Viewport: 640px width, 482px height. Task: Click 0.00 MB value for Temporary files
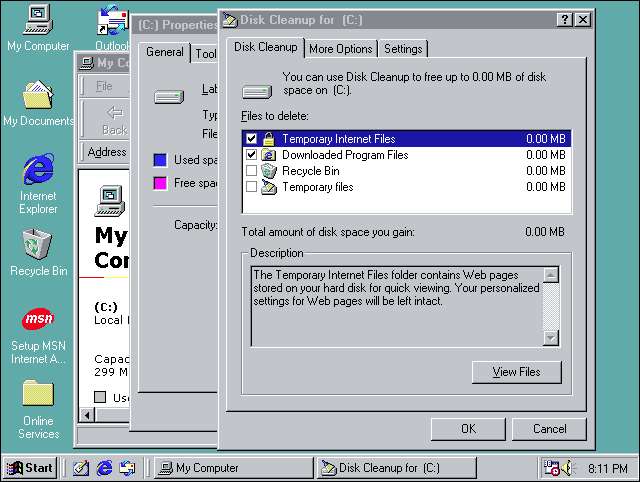(x=545, y=187)
